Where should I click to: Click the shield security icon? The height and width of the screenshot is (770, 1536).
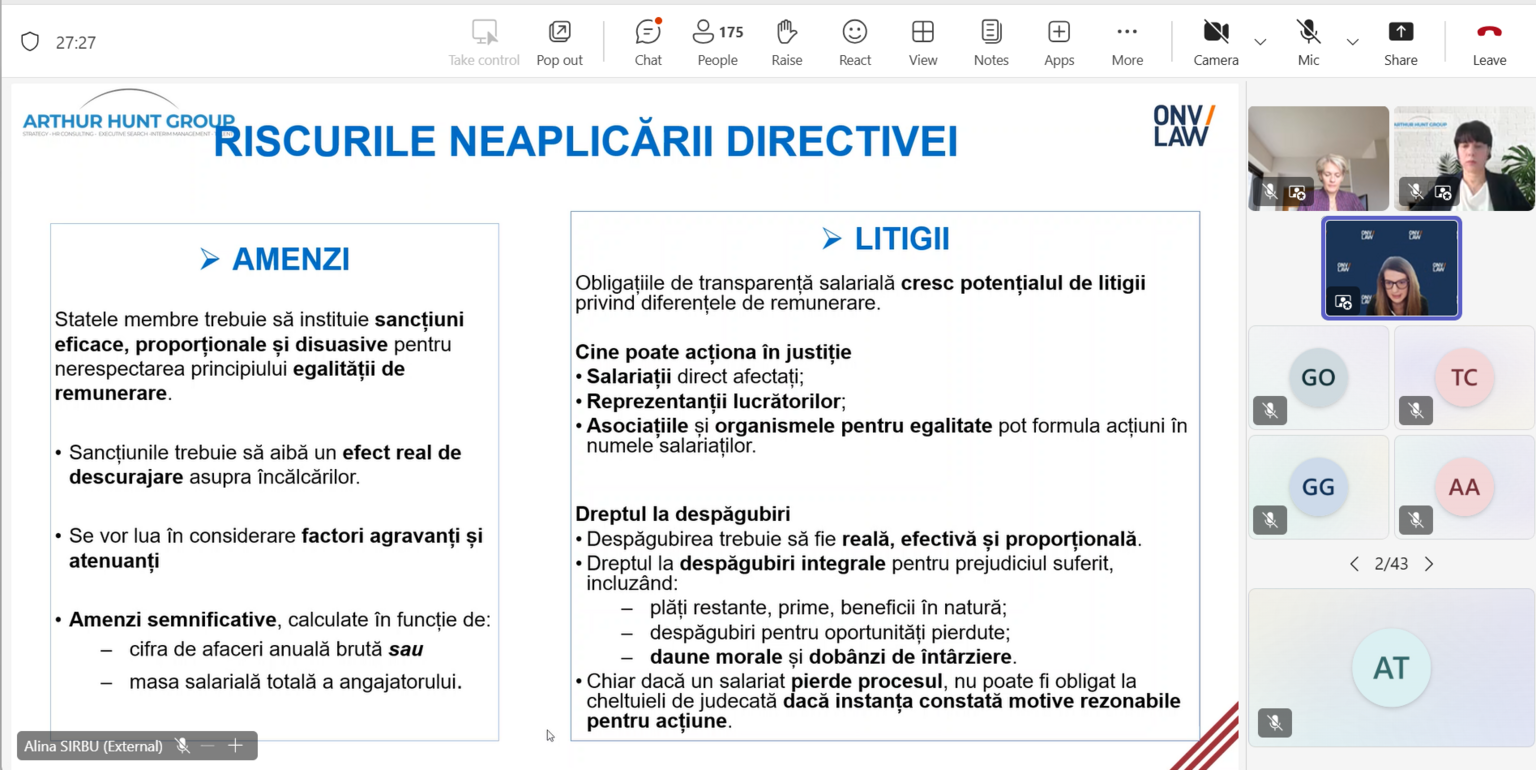30,42
